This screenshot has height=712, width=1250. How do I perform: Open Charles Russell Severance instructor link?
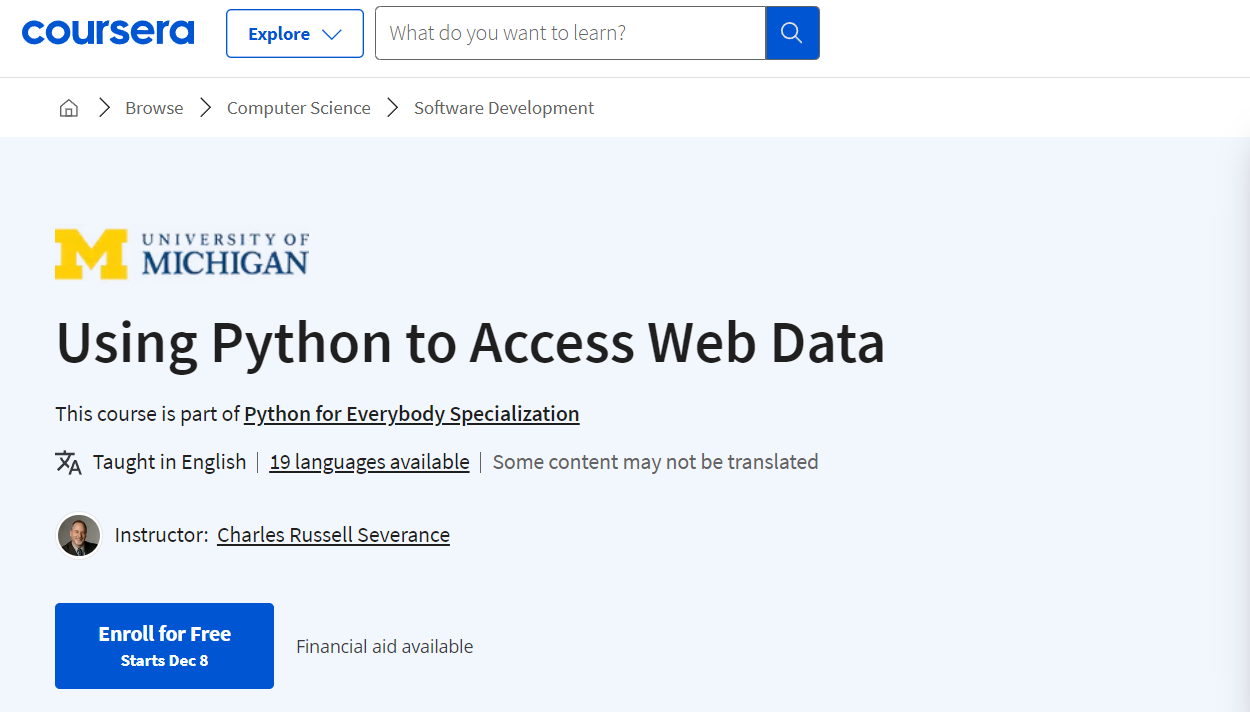click(333, 535)
